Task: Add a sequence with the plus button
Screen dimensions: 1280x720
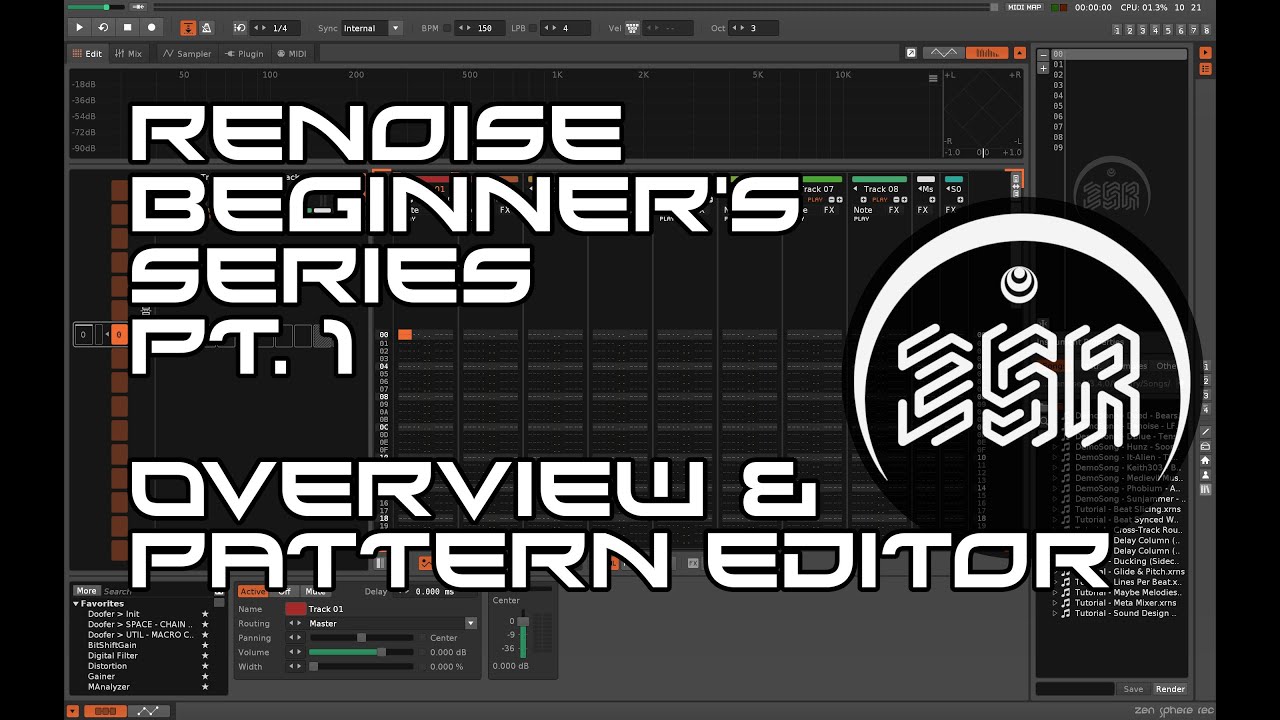Action: (x=1043, y=68)
